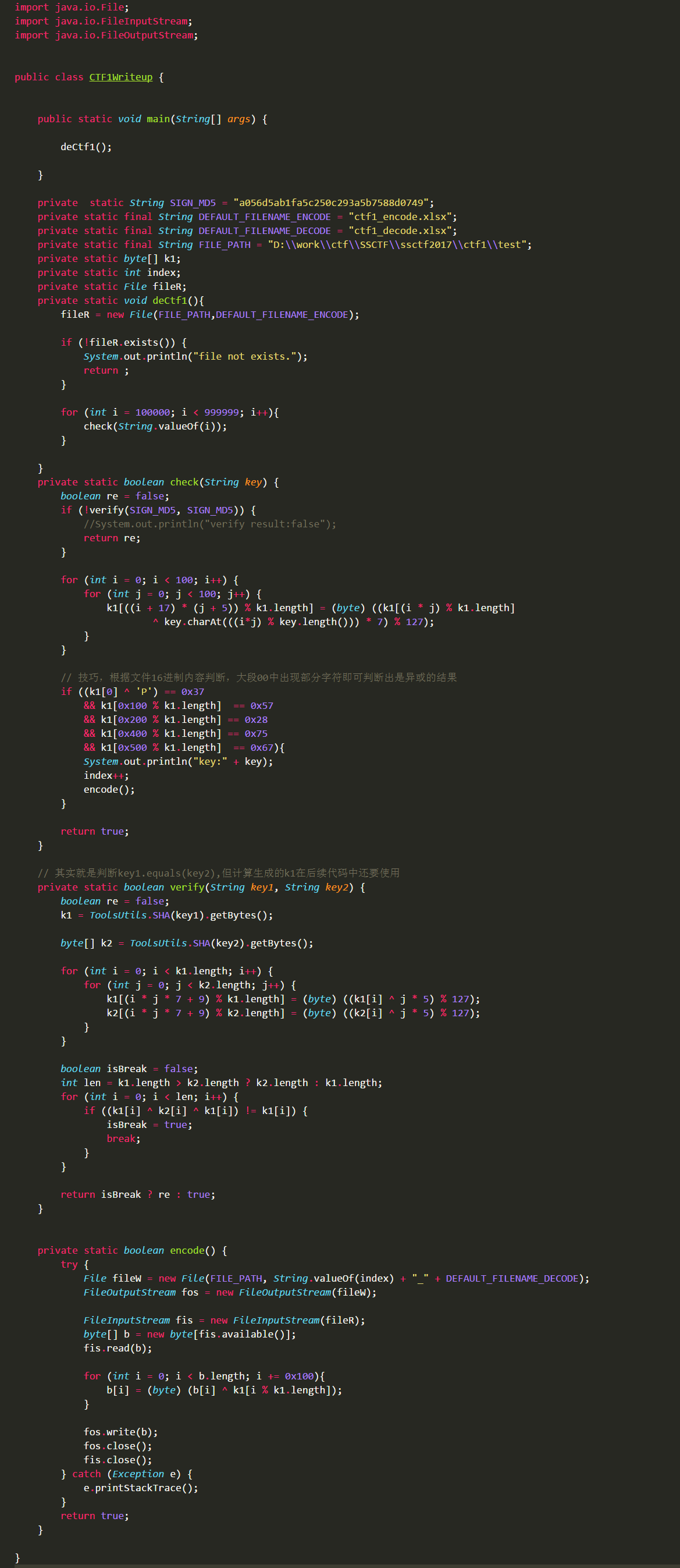
Task: Click the verify method signature
Action: [x=201, y=888]
